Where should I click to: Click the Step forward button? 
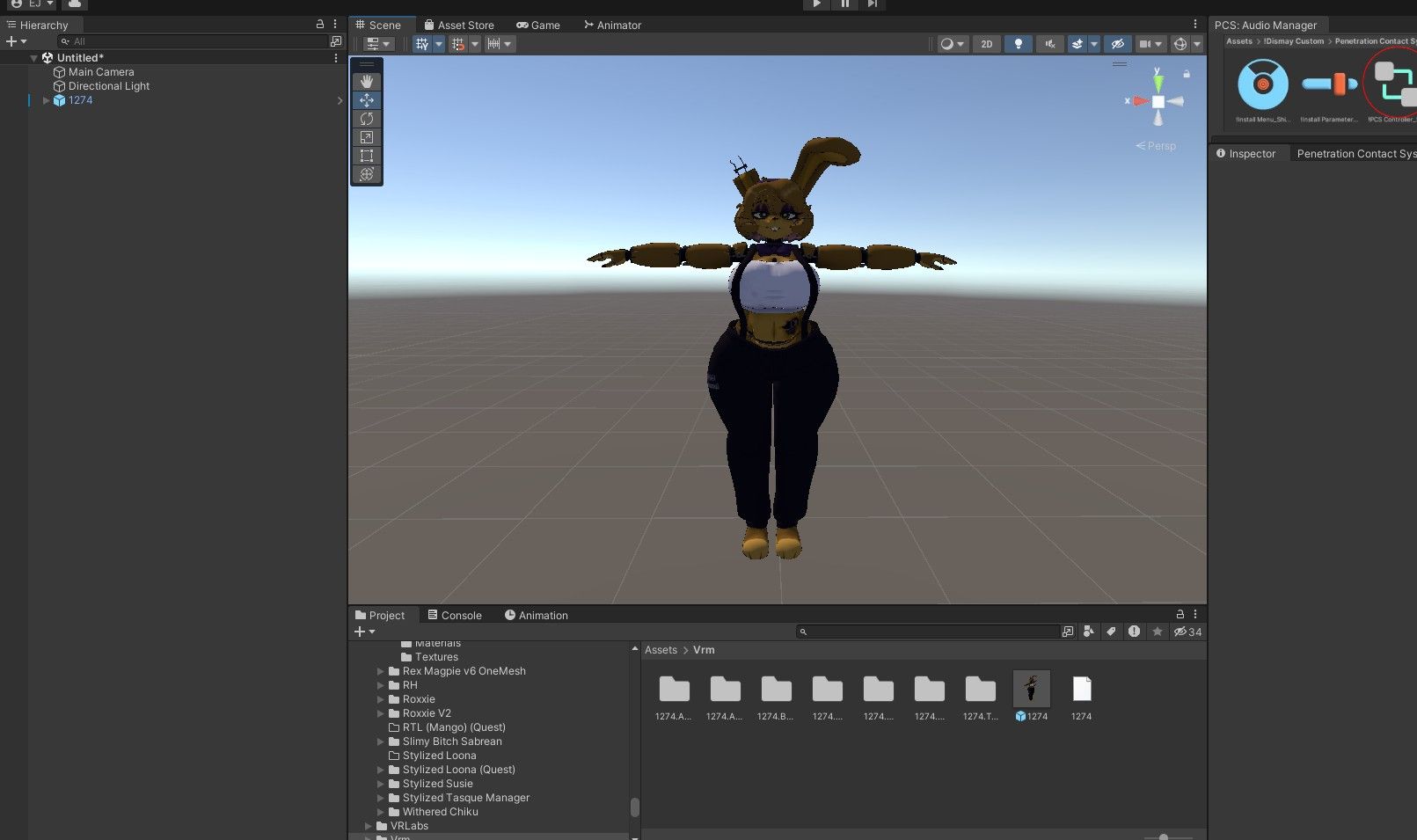point(872,4)
